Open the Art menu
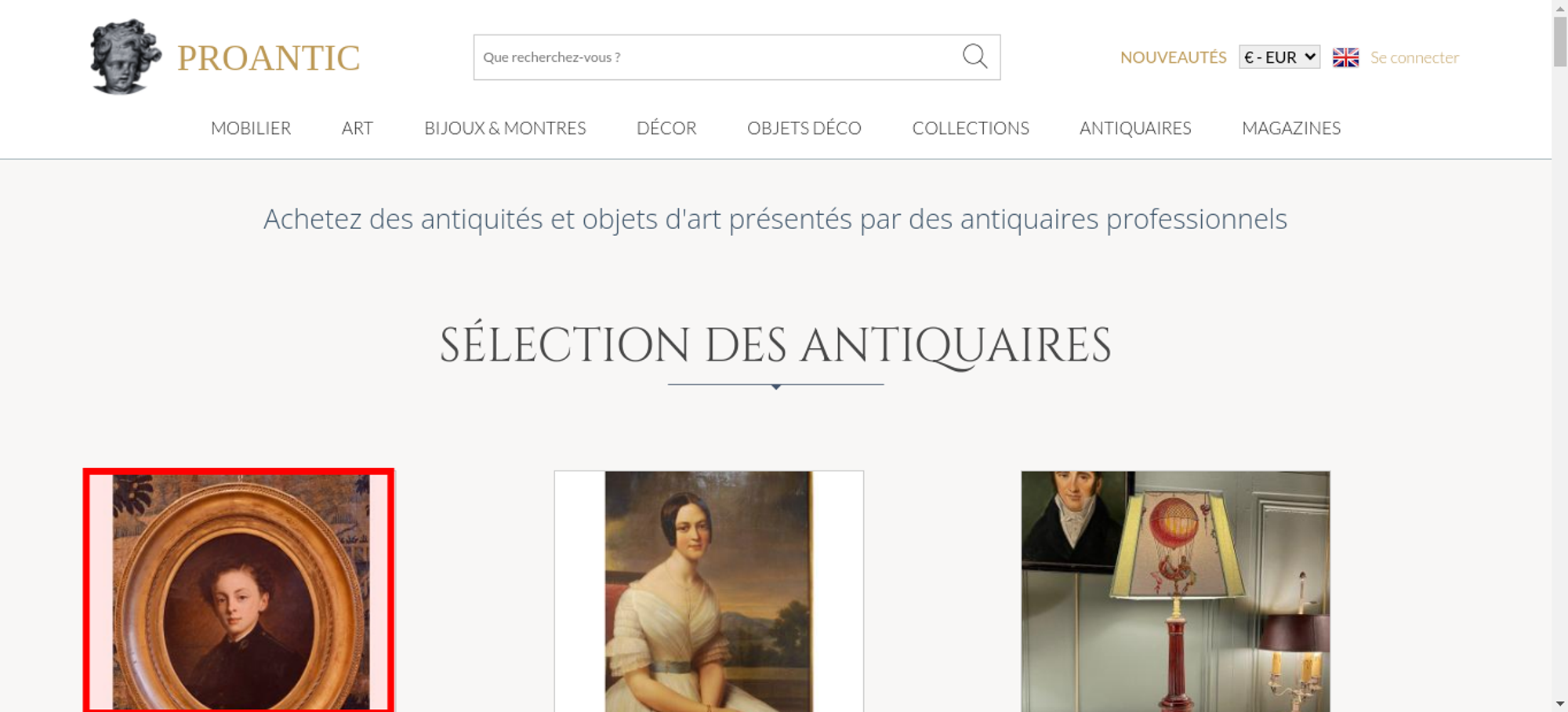Screen dimensions: 1568x712 [358, 128]
